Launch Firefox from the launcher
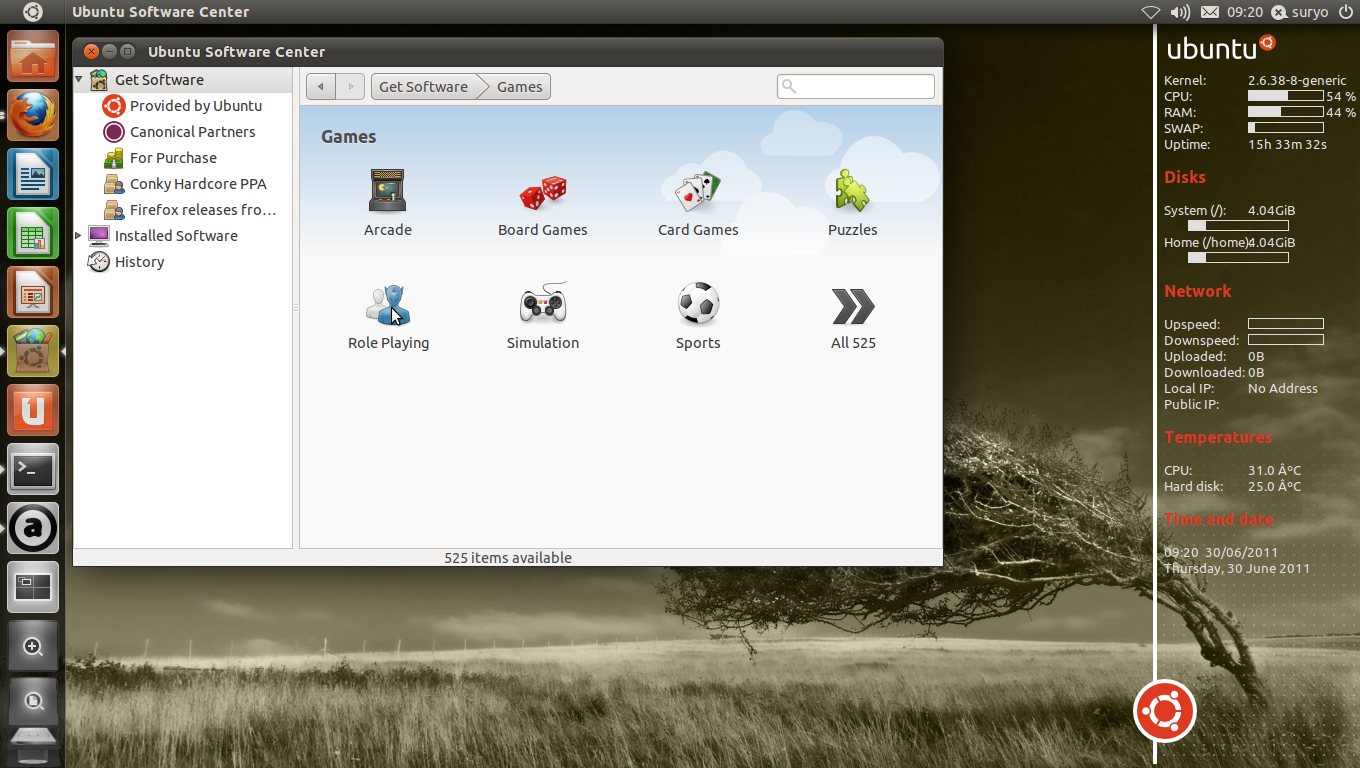The height and width of the screenshot is (768, 1360). tap(33, 115)
